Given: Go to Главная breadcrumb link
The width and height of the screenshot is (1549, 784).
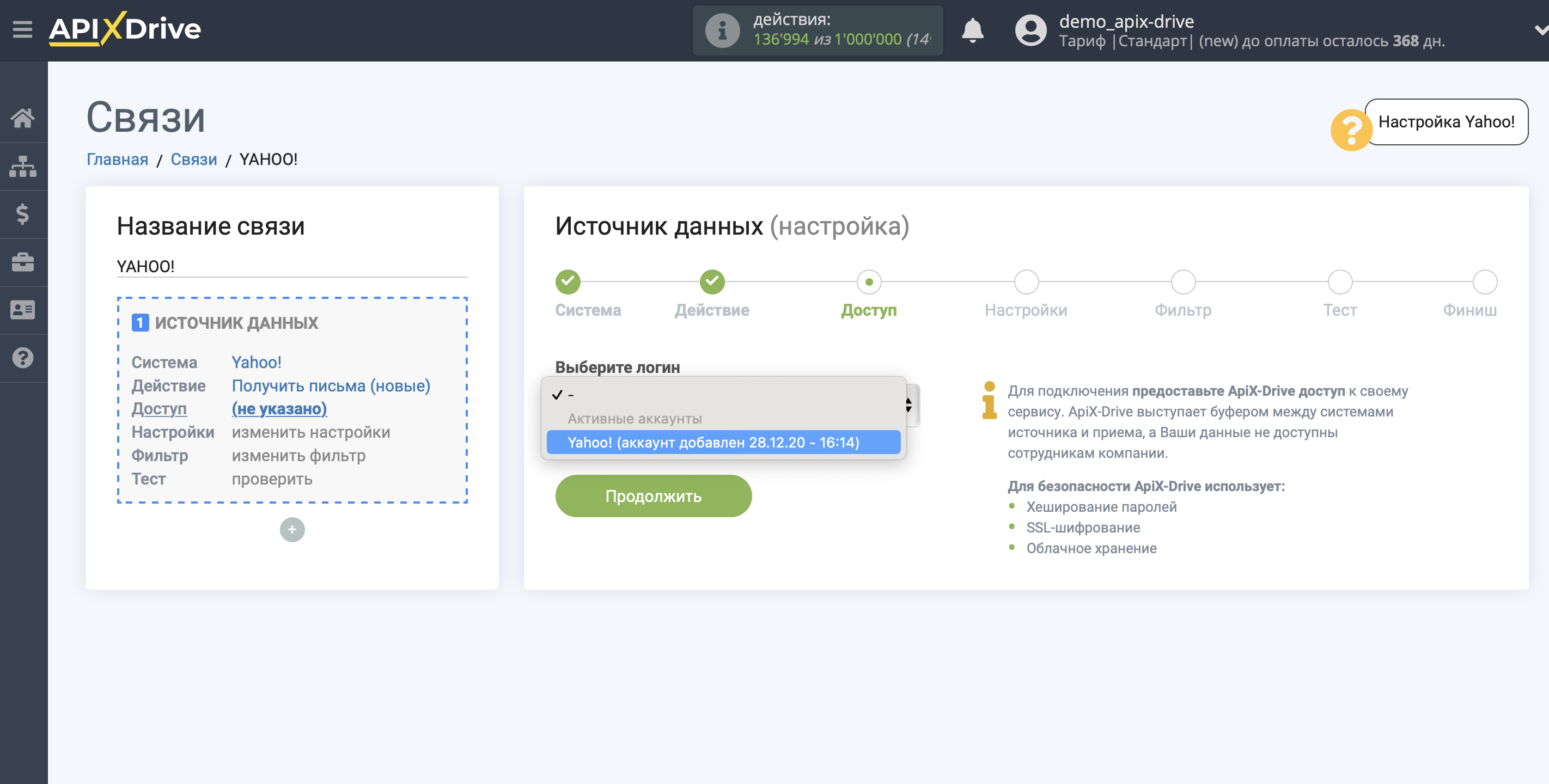Looking at the screenshot, I should pyautogui.click(x=117, y=160).
